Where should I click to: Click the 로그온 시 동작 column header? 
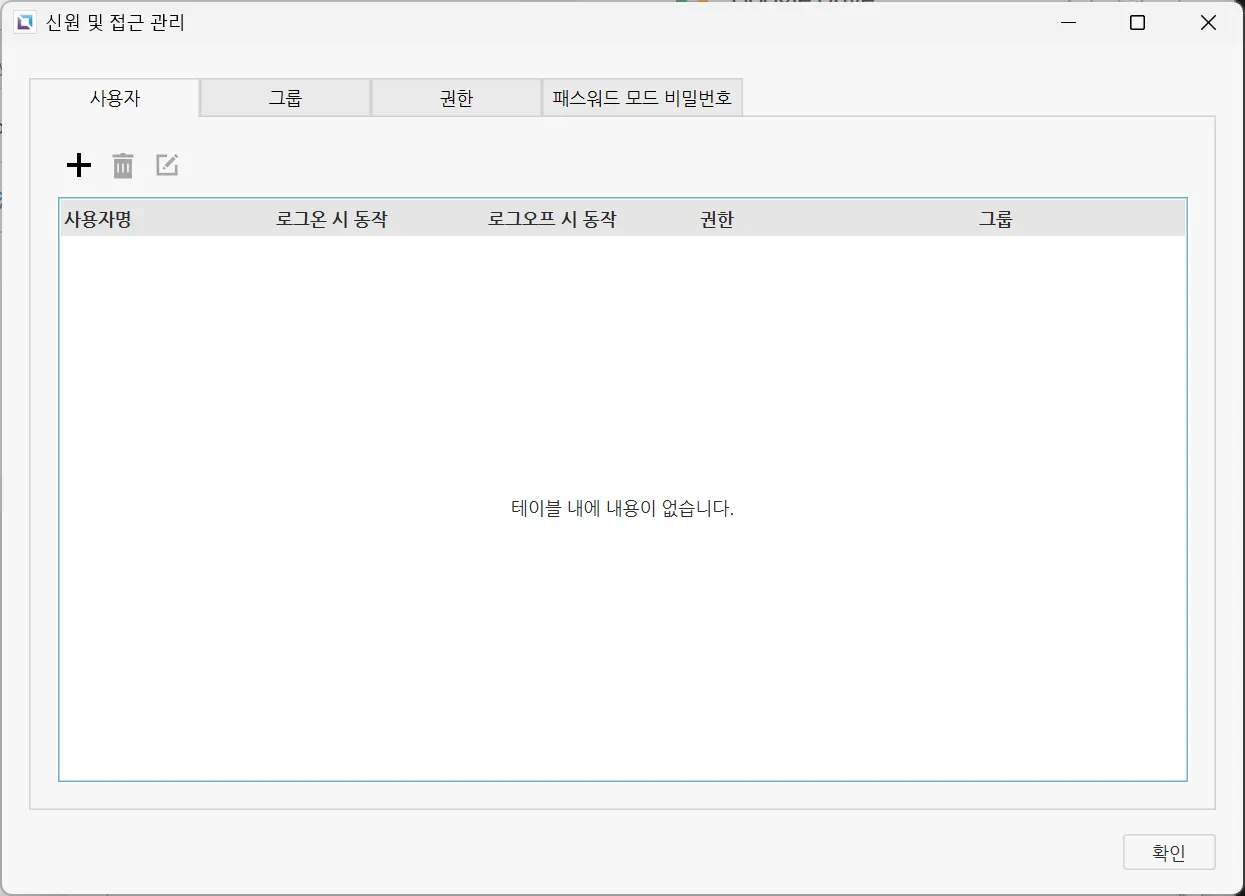tap(331, 220)
